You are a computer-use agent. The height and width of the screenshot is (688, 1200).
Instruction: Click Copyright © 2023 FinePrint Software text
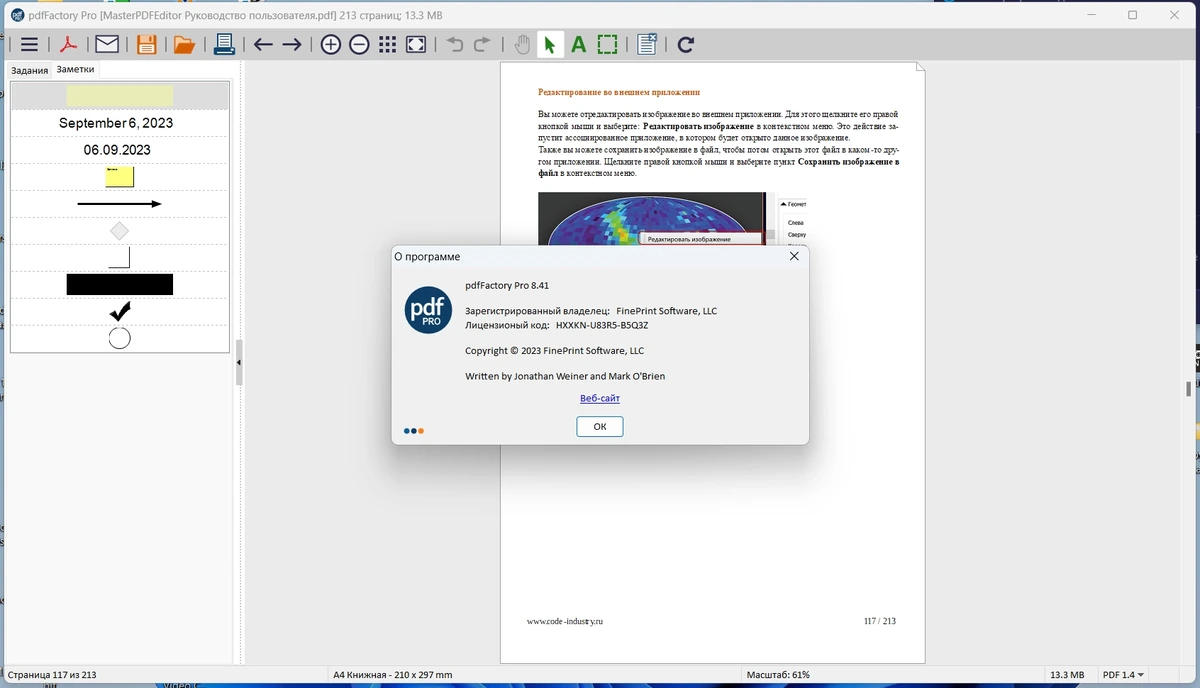(554, 351)
